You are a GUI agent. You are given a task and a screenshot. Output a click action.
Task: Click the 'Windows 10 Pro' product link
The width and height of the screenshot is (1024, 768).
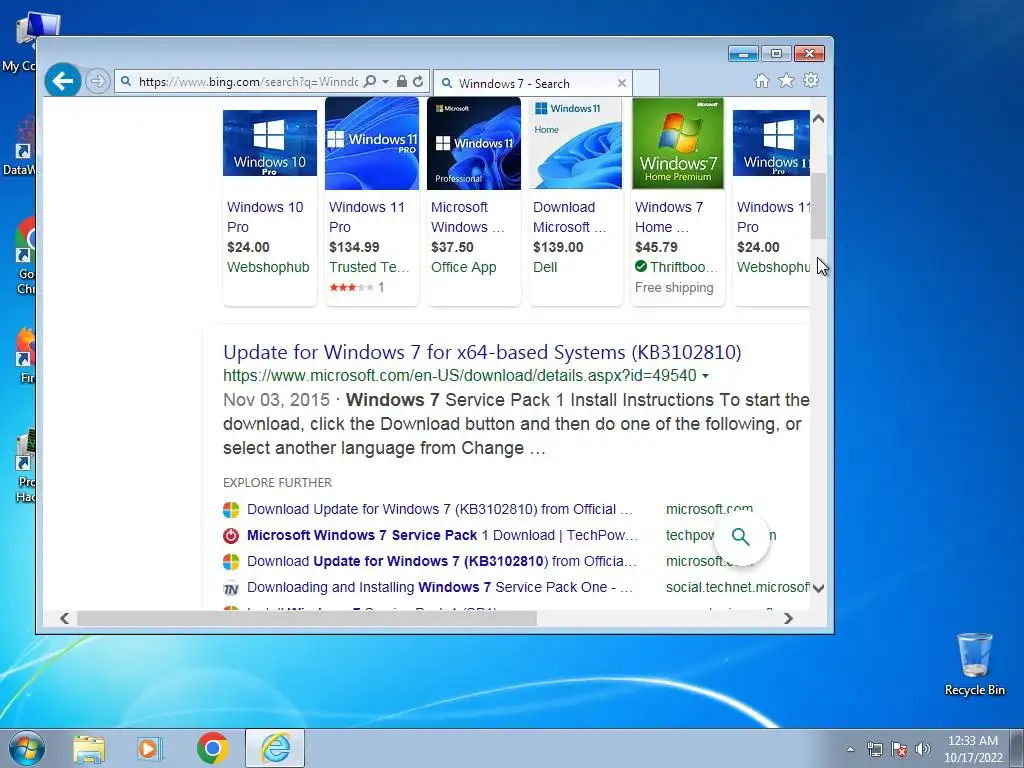click(x=265, y=217)
